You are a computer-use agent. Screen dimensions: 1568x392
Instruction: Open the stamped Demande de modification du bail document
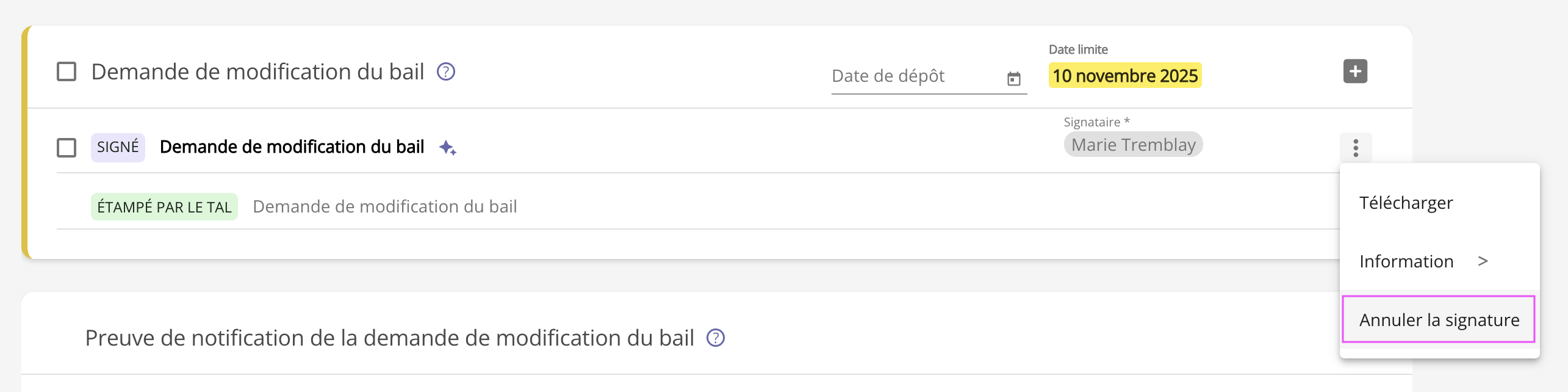tap(384, 207)
